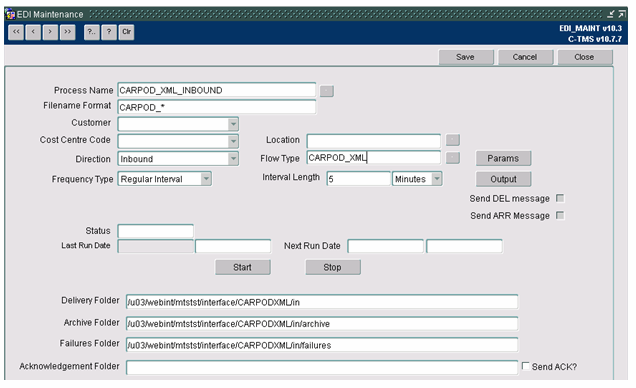Click the Clr clear toolbar button
This screenshot has height=388, width=636.
click(126, 32)
